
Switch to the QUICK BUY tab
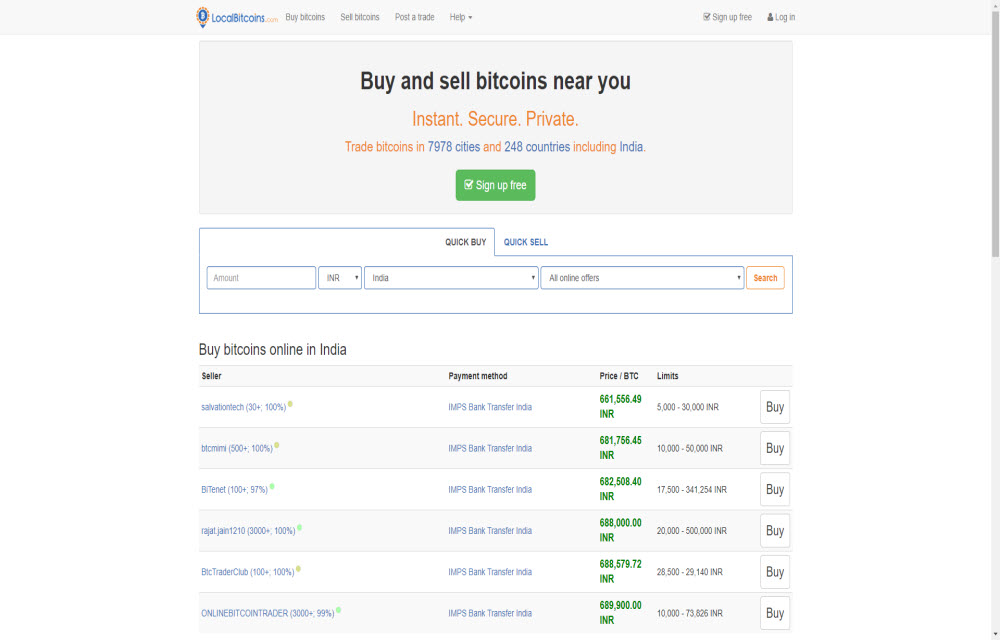click(466, 242)
